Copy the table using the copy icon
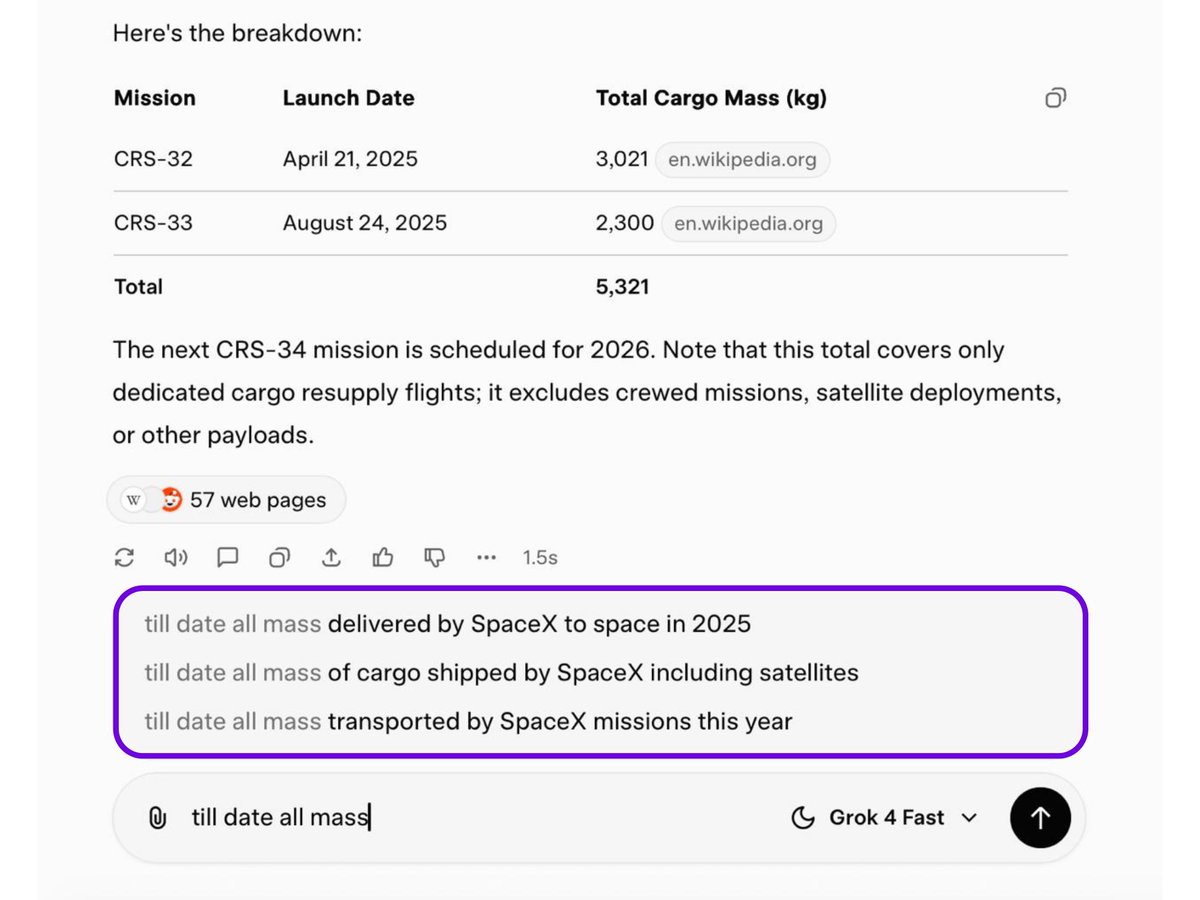The image size is (1200, 900). click(1055, 98)
